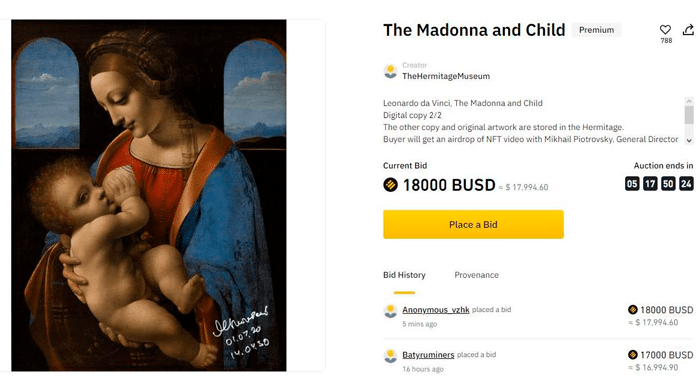This screenshot has width=700, height=382.
Task: Click BUSD icon next to 18000 BUSD bid entry
Action: pos(633,310)
